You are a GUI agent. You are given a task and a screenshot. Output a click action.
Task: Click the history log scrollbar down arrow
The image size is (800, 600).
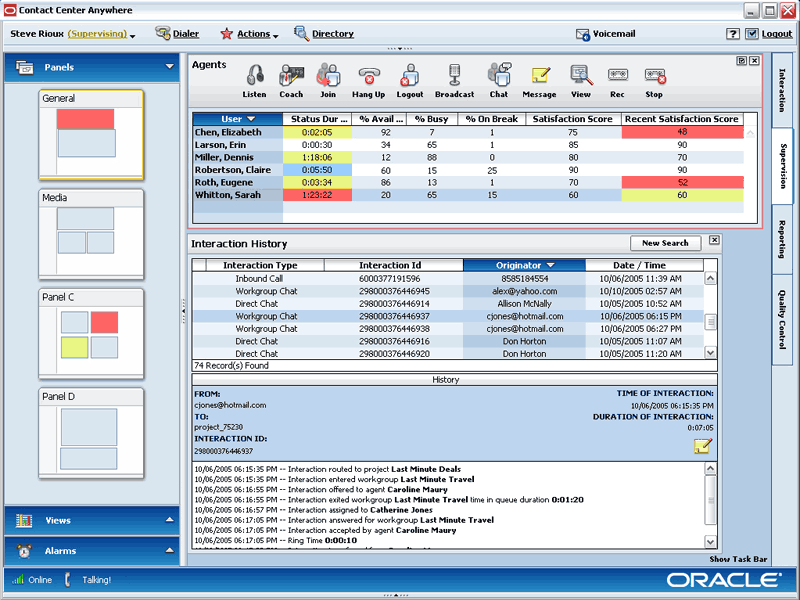[x=710, y=541]
